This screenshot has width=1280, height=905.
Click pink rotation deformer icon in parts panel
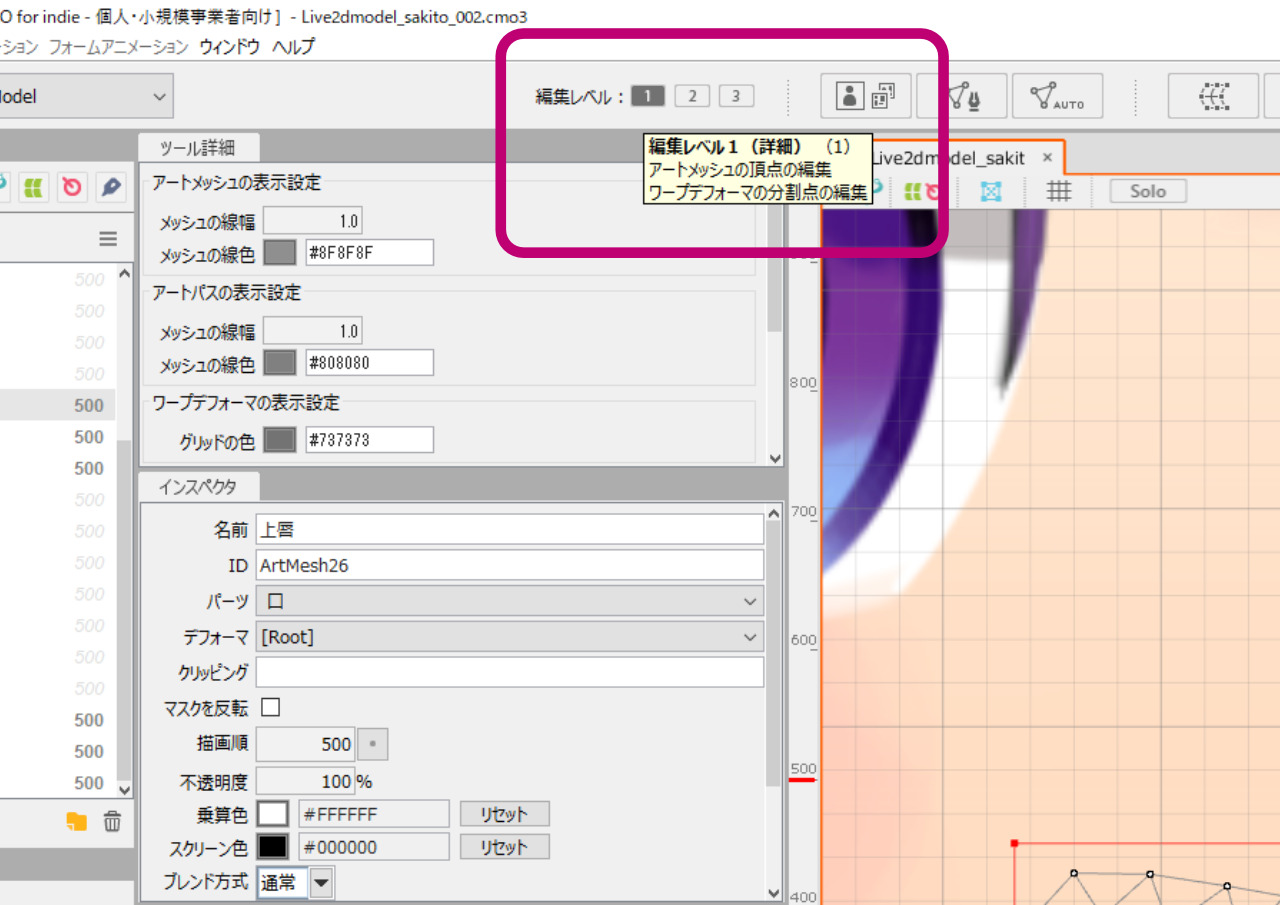[x=72, y=187]
